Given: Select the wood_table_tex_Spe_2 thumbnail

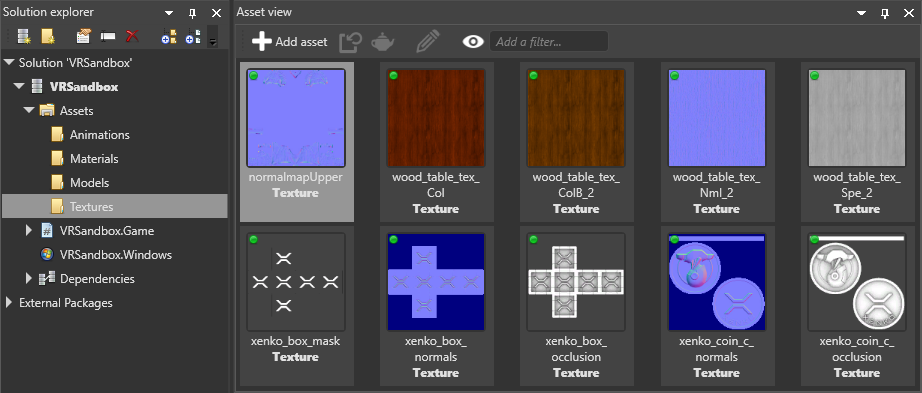Looking at the screenshot, I should (857, 118).
